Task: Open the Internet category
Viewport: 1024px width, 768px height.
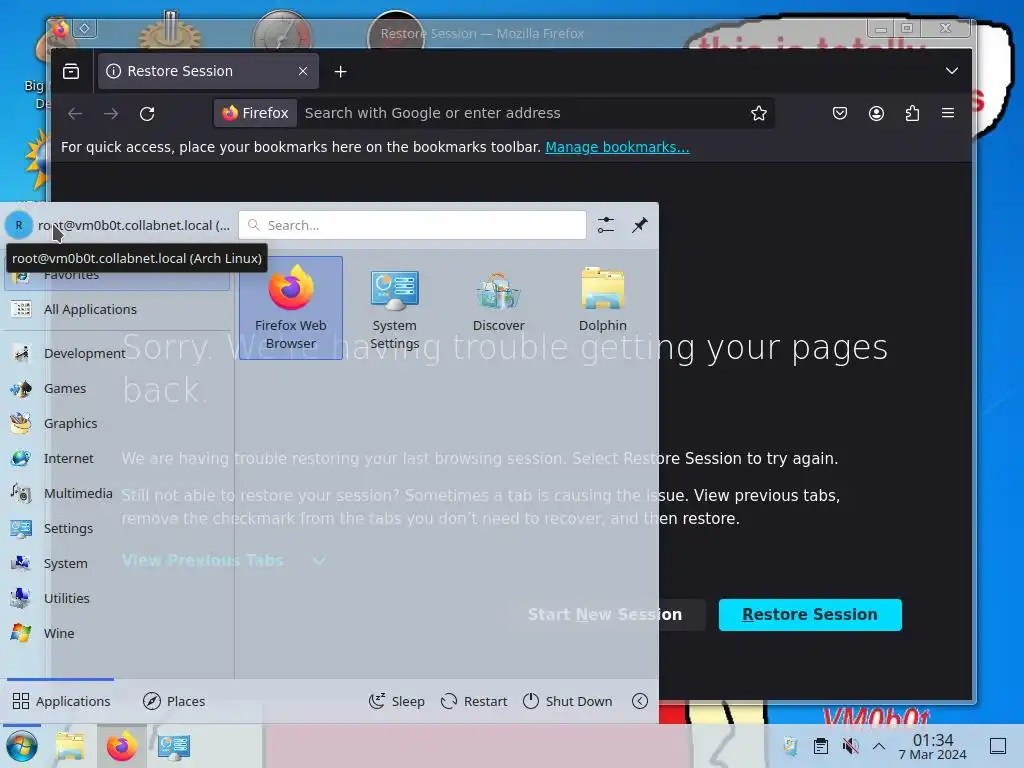Action: (118, 458)
